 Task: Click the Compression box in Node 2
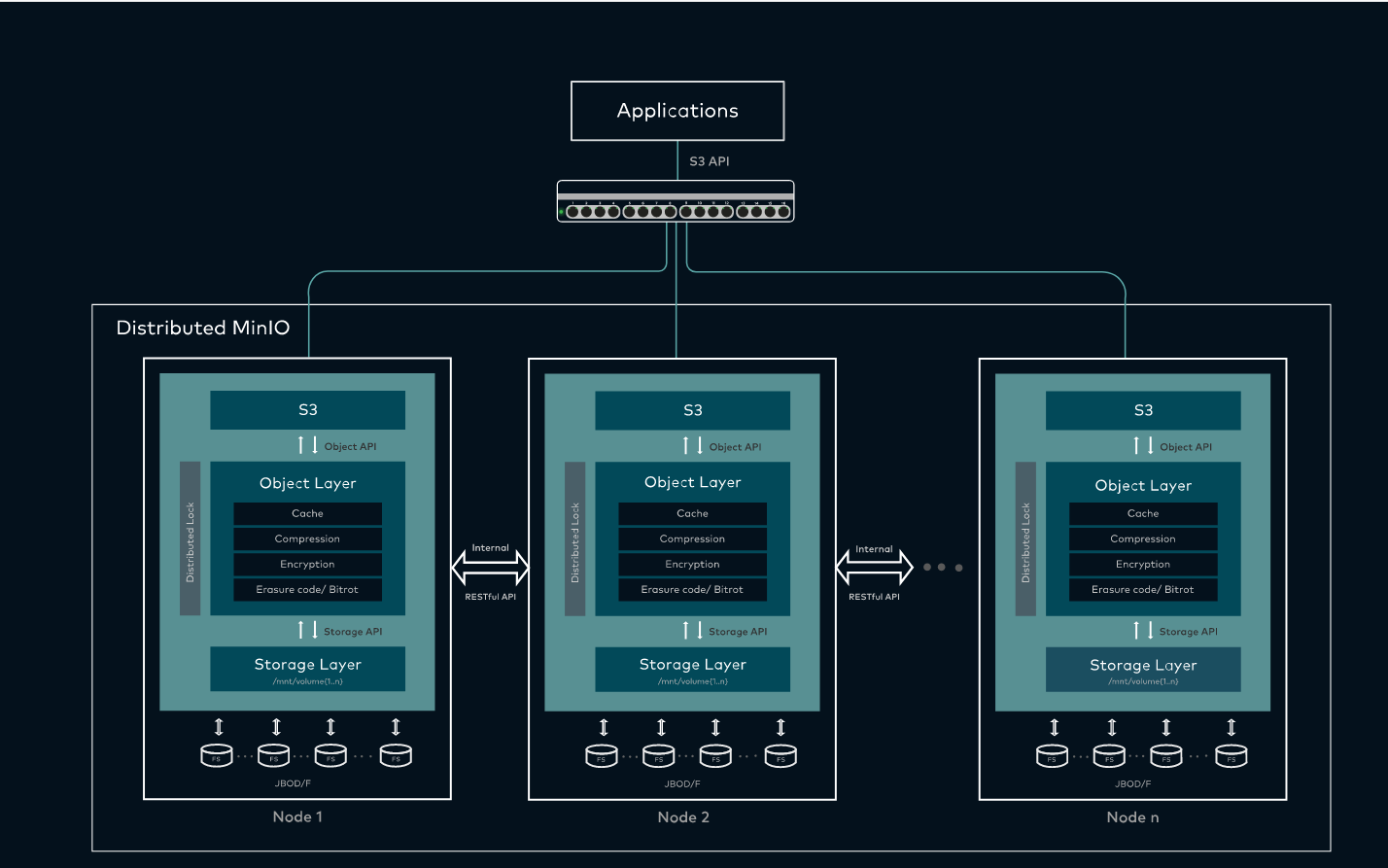(693, 538)
